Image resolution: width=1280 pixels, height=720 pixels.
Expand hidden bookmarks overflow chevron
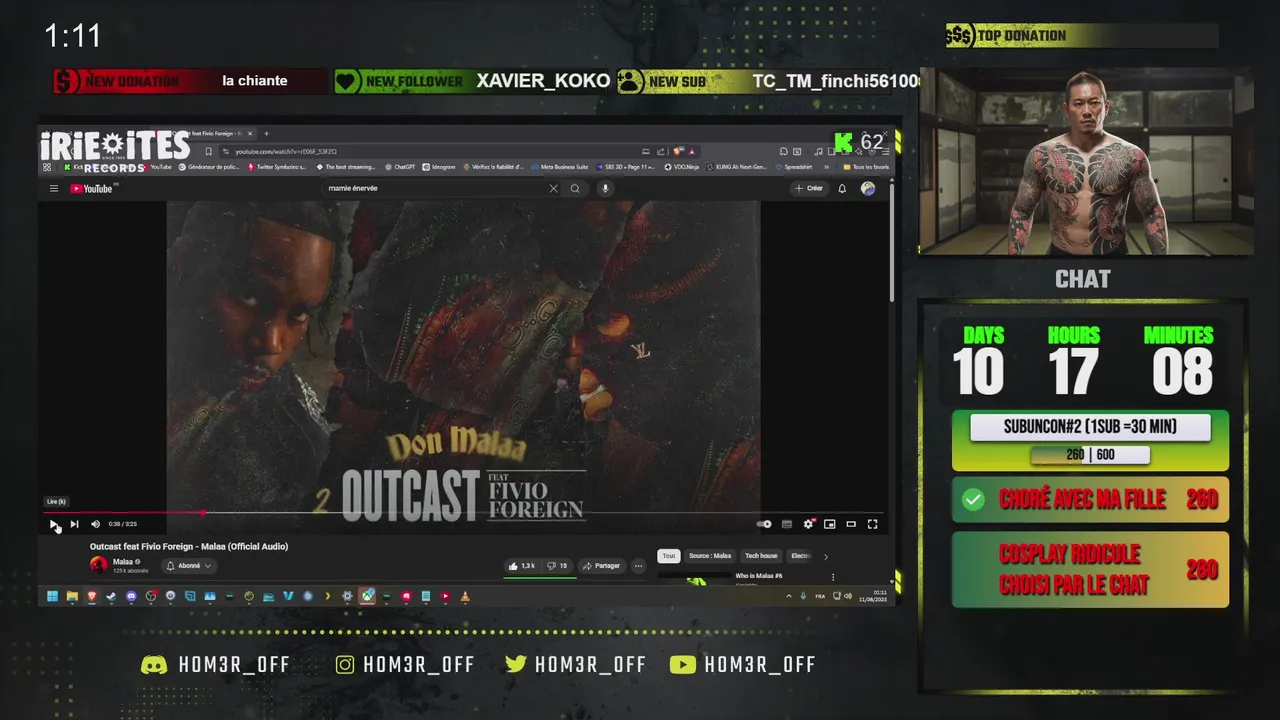click(827, 167)
